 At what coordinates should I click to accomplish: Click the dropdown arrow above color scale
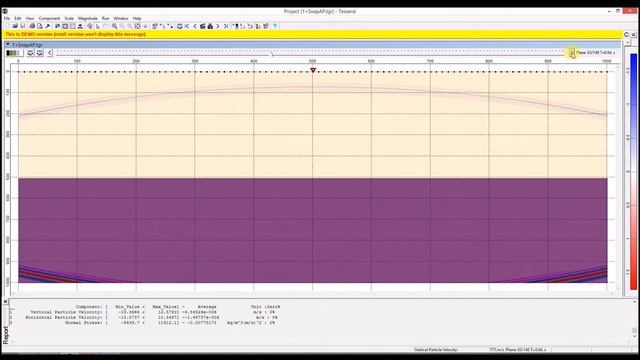[627, 43]
